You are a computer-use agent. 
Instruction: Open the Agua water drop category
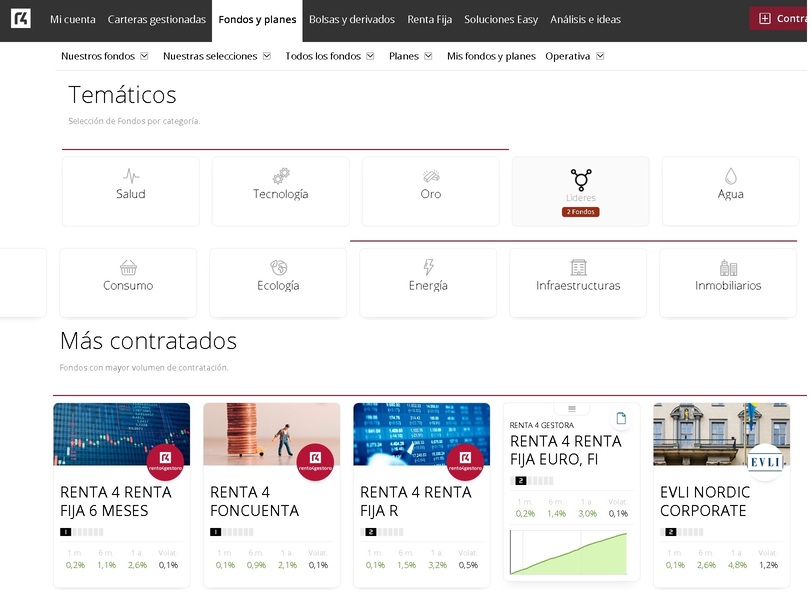coord(730,191)
